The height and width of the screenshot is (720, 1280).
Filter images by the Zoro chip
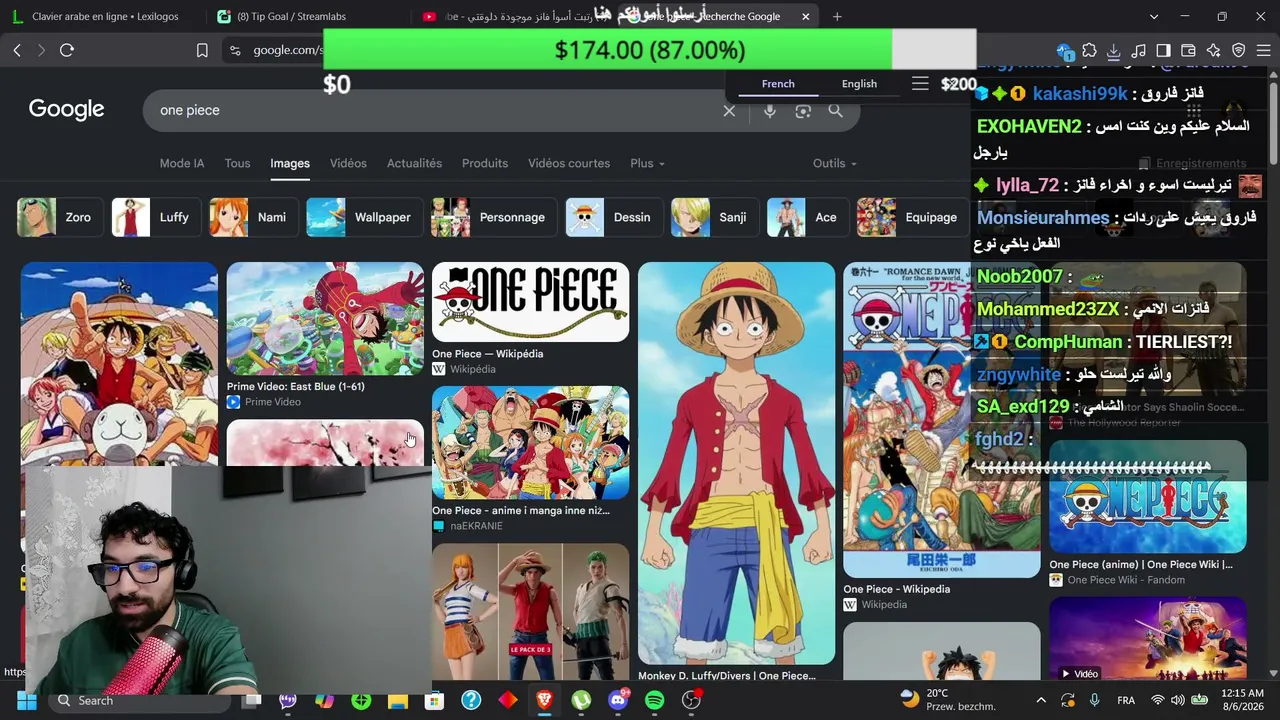pyautogui.click(x=59, y=217)
